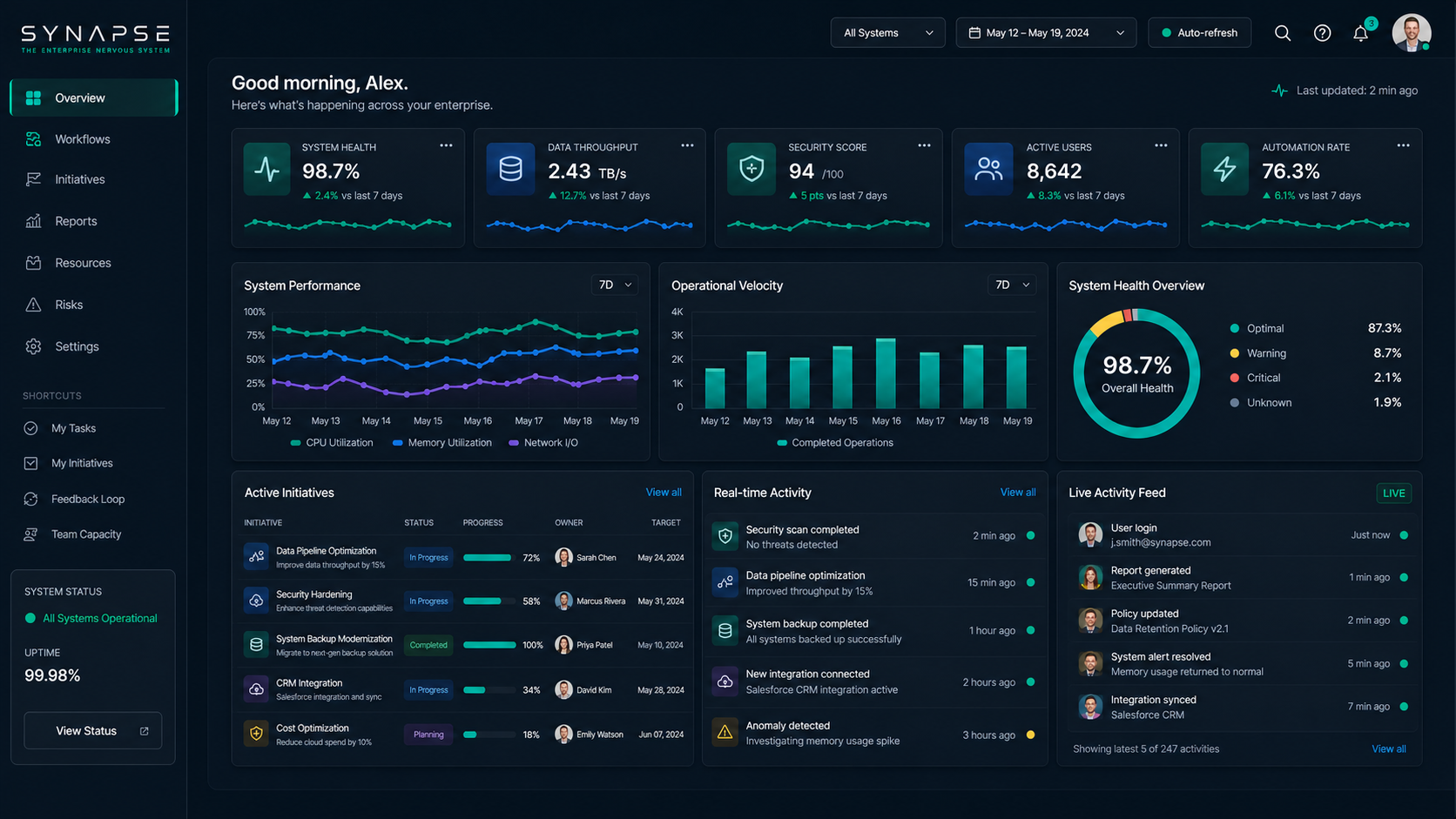1456x819 pixels.
Task: Click the System Backup Modernization icon
Action: click(x=256, y=645)
